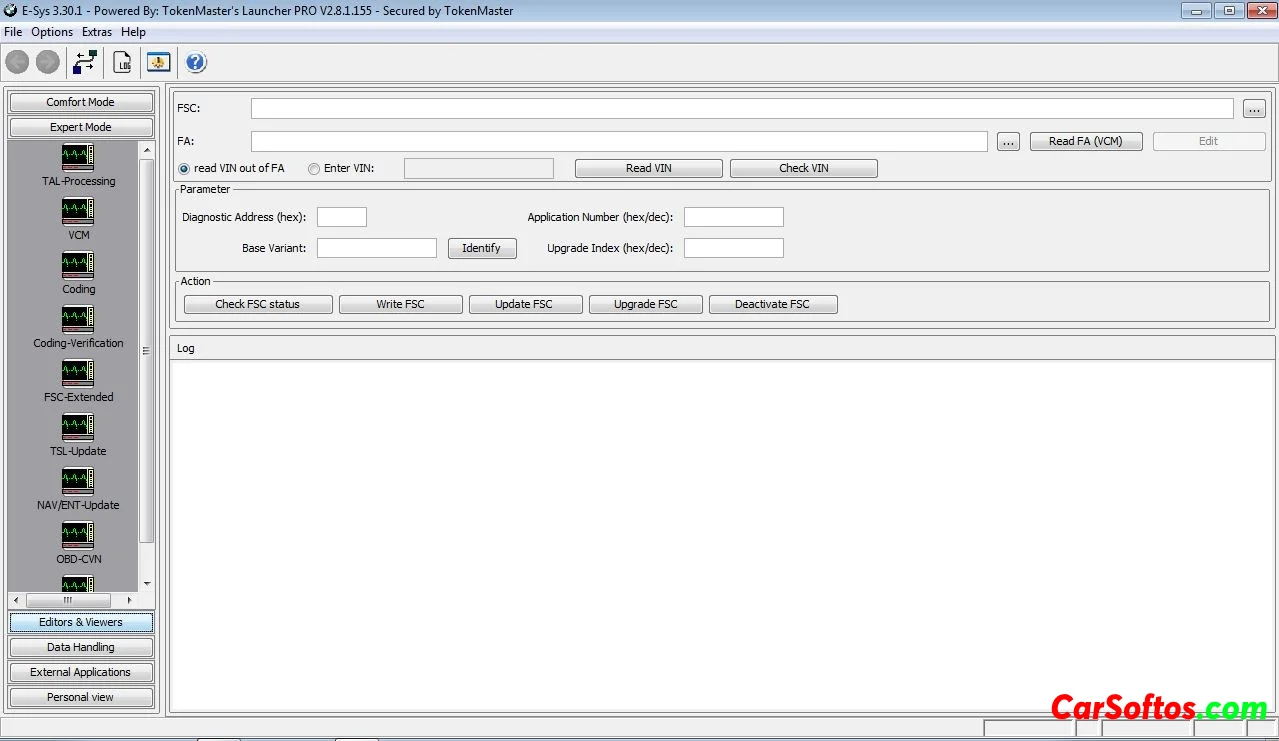Open the NAV/ENT-Update module icon
The width and height of the screenshot is (1279, 741).
pyautogui.click(x=78, y=481)
